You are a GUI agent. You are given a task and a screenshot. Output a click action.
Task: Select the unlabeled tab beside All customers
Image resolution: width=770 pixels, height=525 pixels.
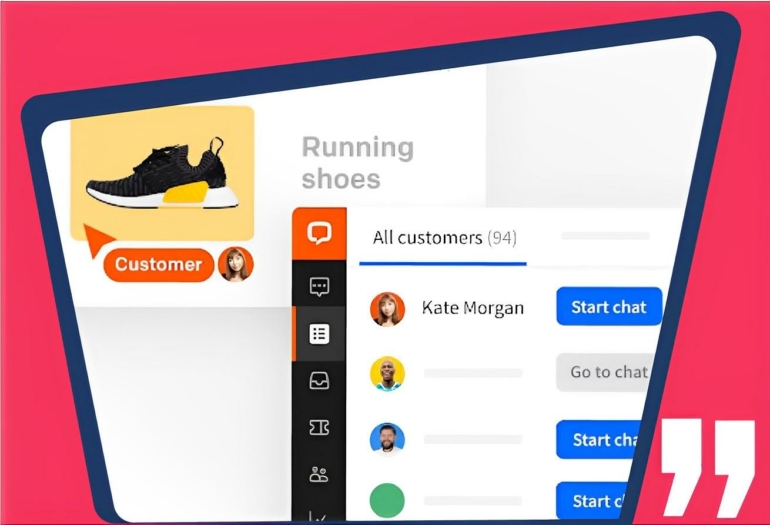pyautogui.click(x=604, y=237)
